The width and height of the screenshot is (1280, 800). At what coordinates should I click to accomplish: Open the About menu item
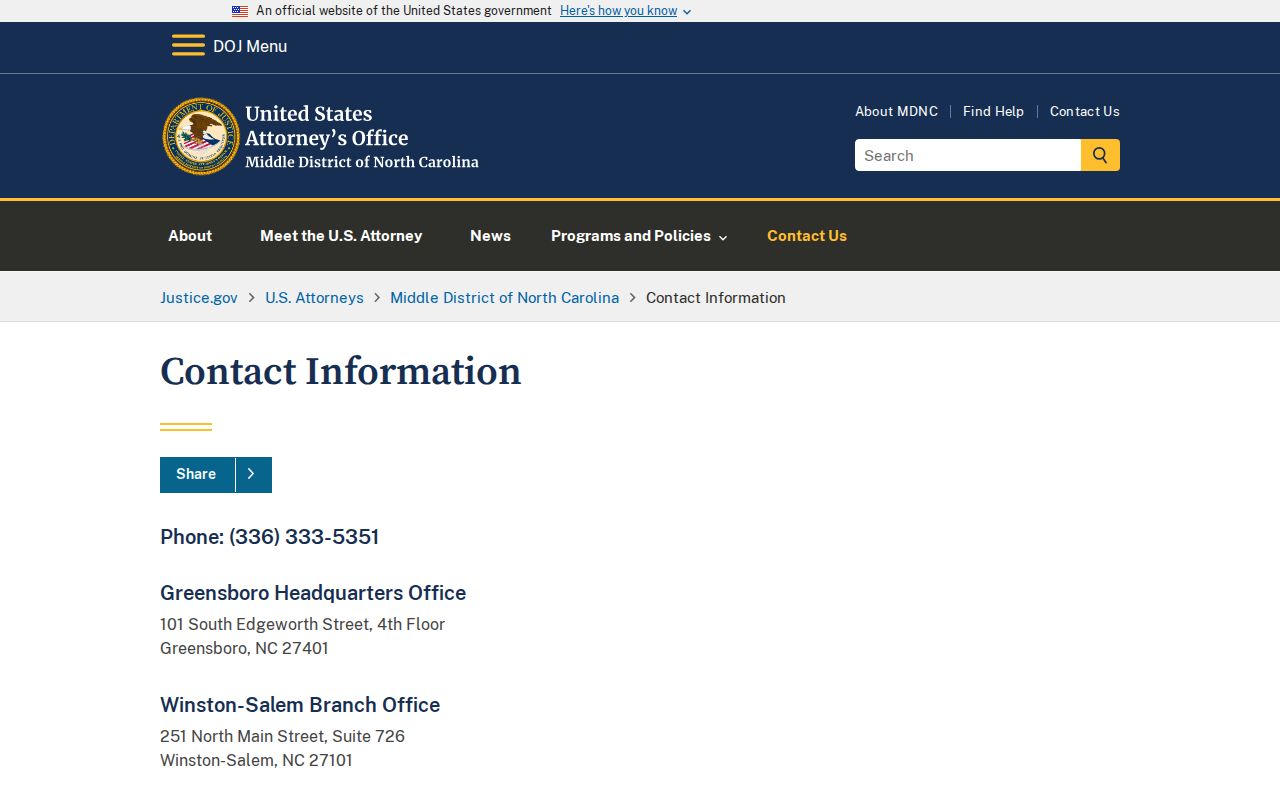pyautogui.click(x=190, y=236)
